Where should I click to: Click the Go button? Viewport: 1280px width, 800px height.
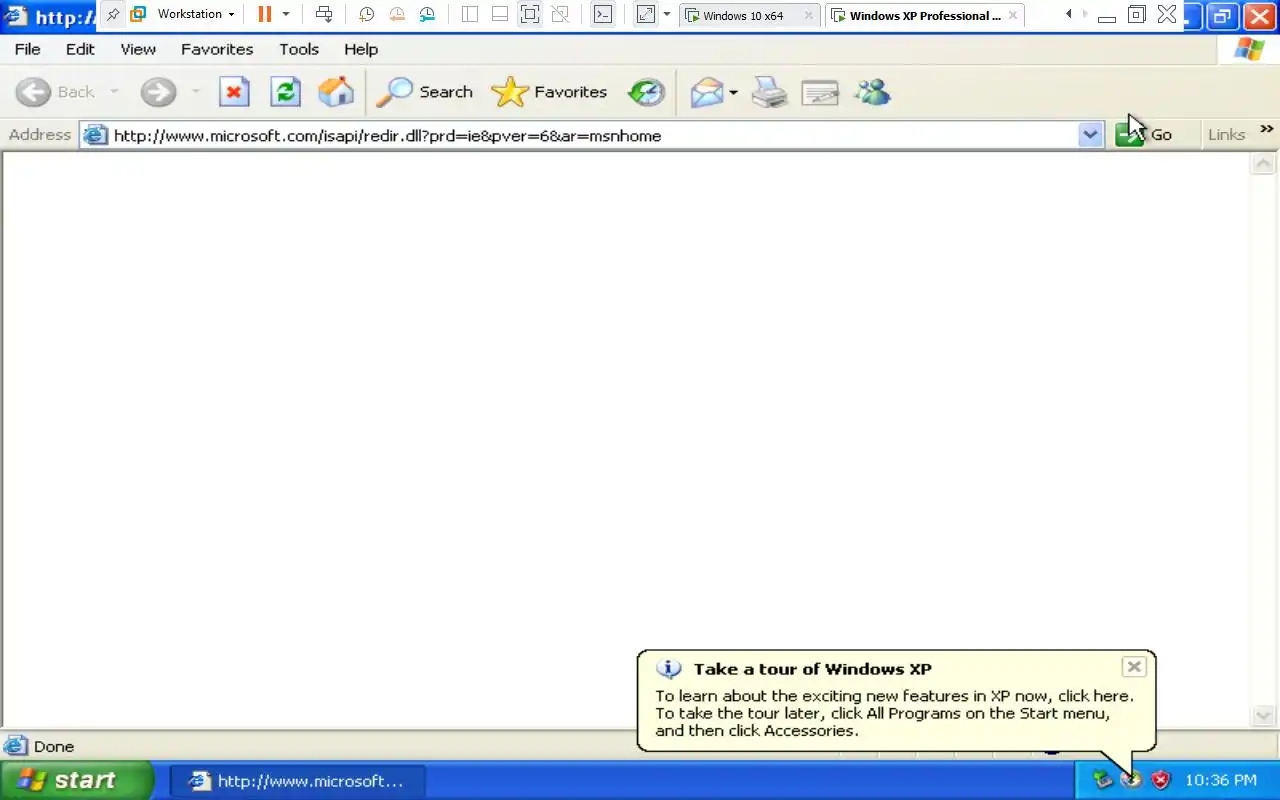(x=1144, y=135)
